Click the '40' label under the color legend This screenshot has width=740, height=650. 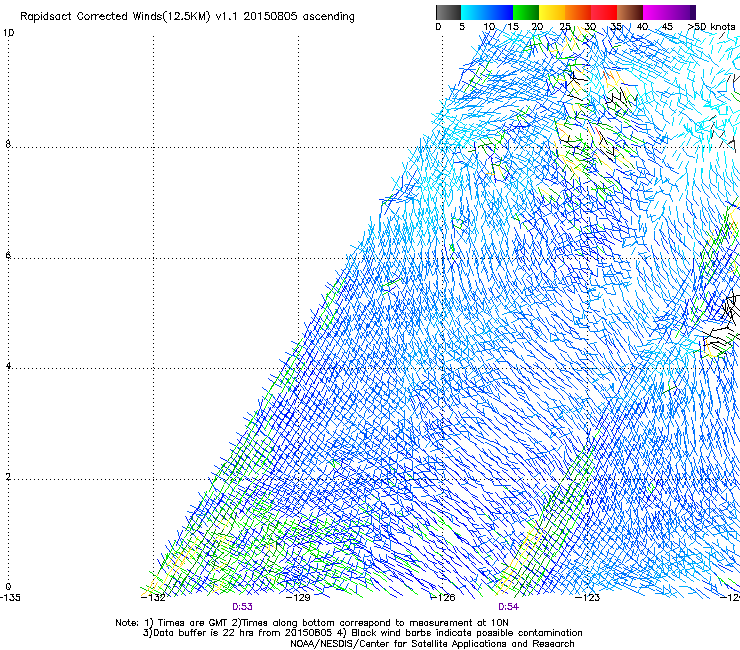click(642, 27)
